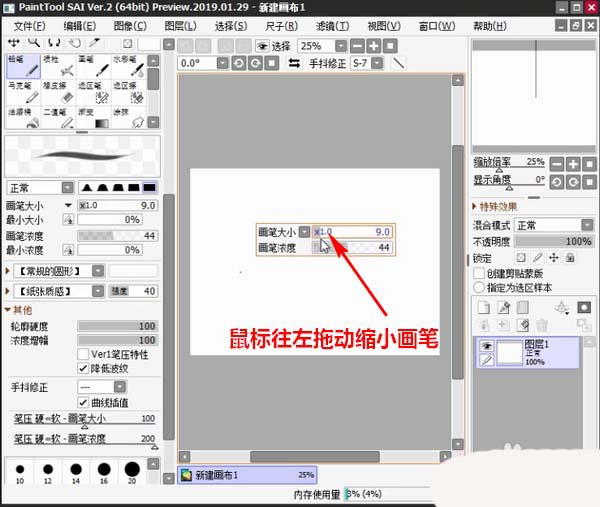Viewport: 600px width, 507px height.
Task: Click floating 画笔浓度 44 density slider
Action: coord(352,248)
